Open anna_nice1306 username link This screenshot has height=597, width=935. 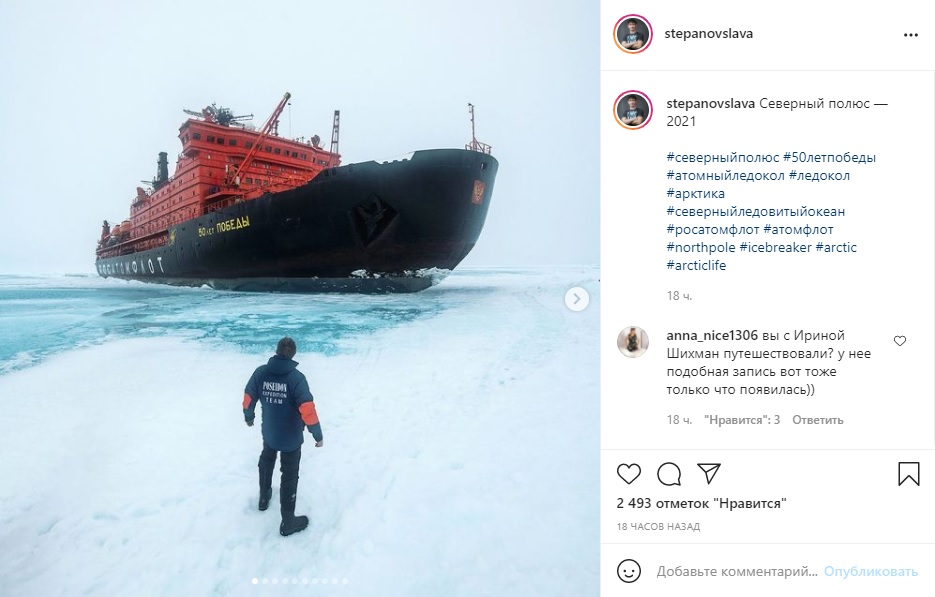(x=712, y=335)
